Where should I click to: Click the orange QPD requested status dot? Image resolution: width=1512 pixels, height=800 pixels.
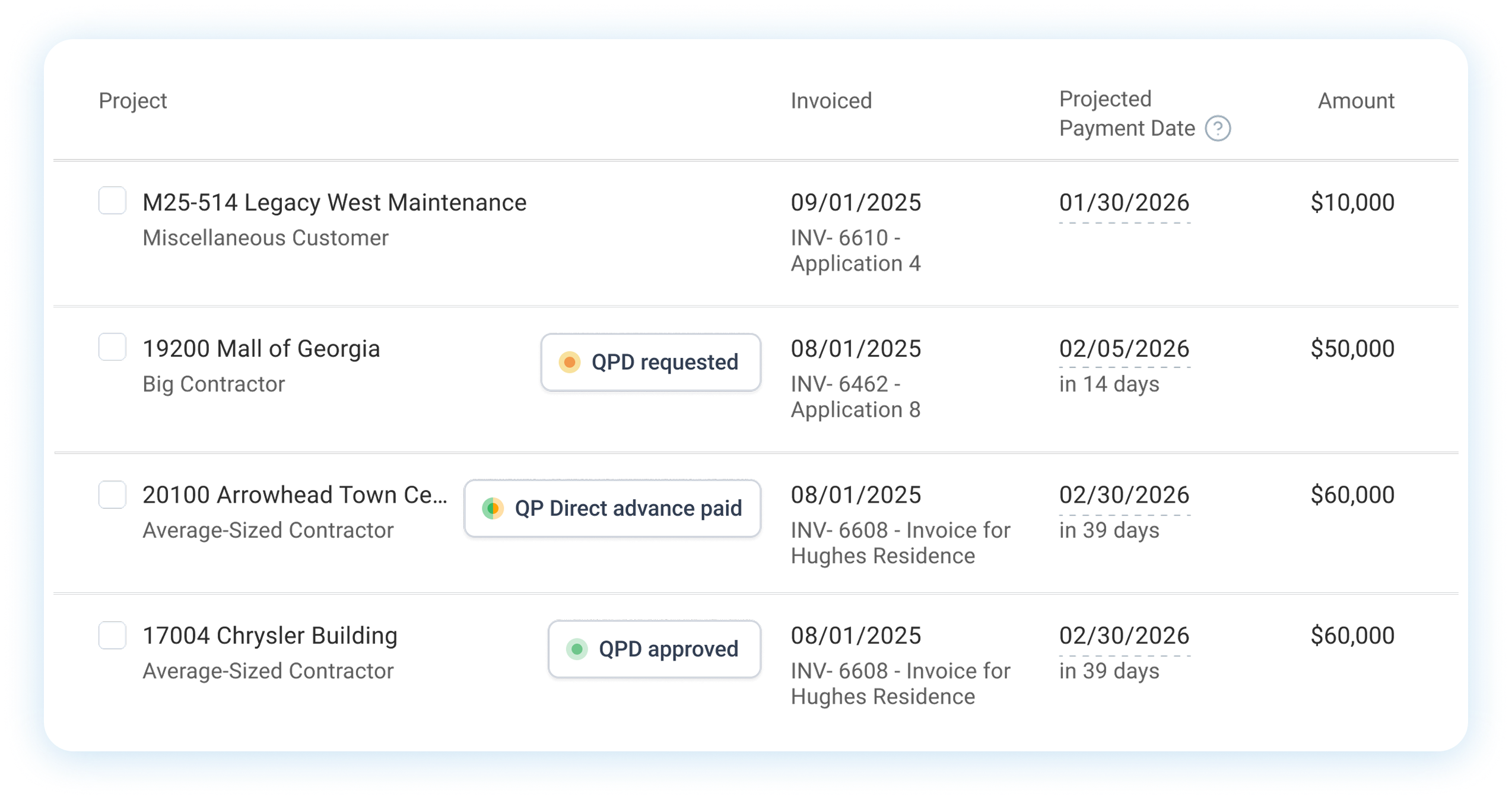(x=569, y=362)
